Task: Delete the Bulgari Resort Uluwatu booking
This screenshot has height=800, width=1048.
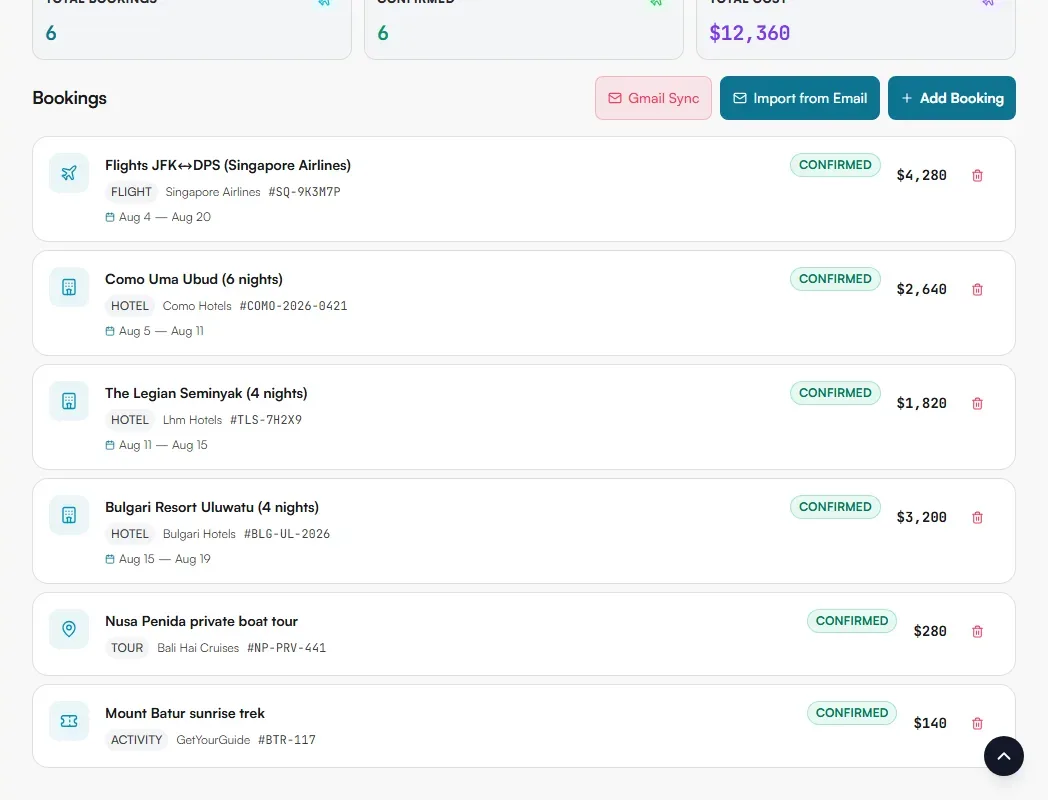Action: pyautogui.click(x=977, y=517)
